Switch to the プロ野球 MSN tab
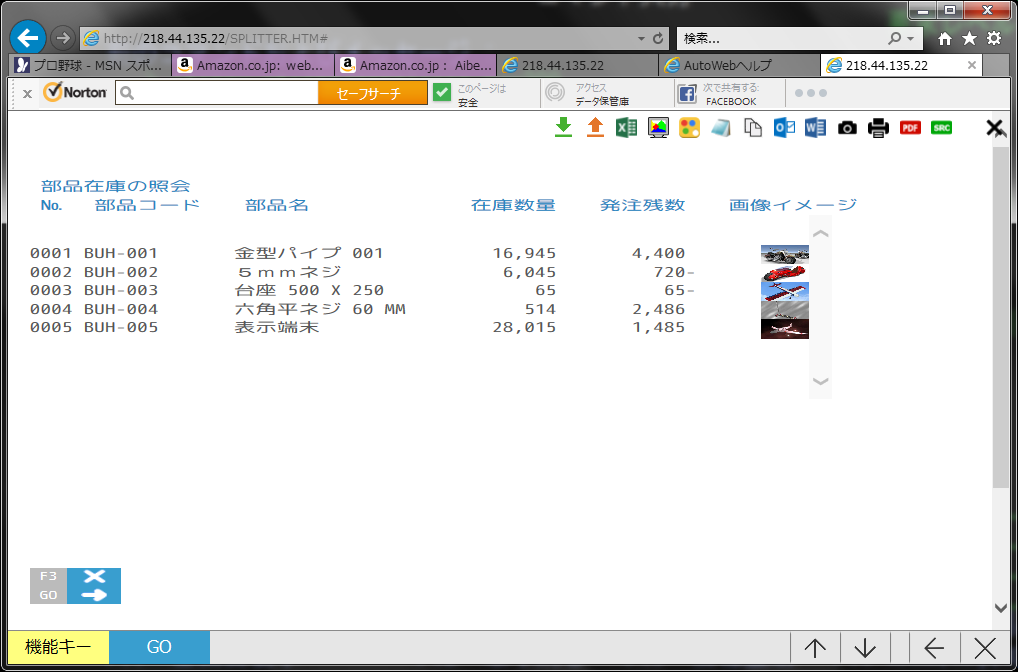The image size is (1018, 672). (x=88, y=65)
